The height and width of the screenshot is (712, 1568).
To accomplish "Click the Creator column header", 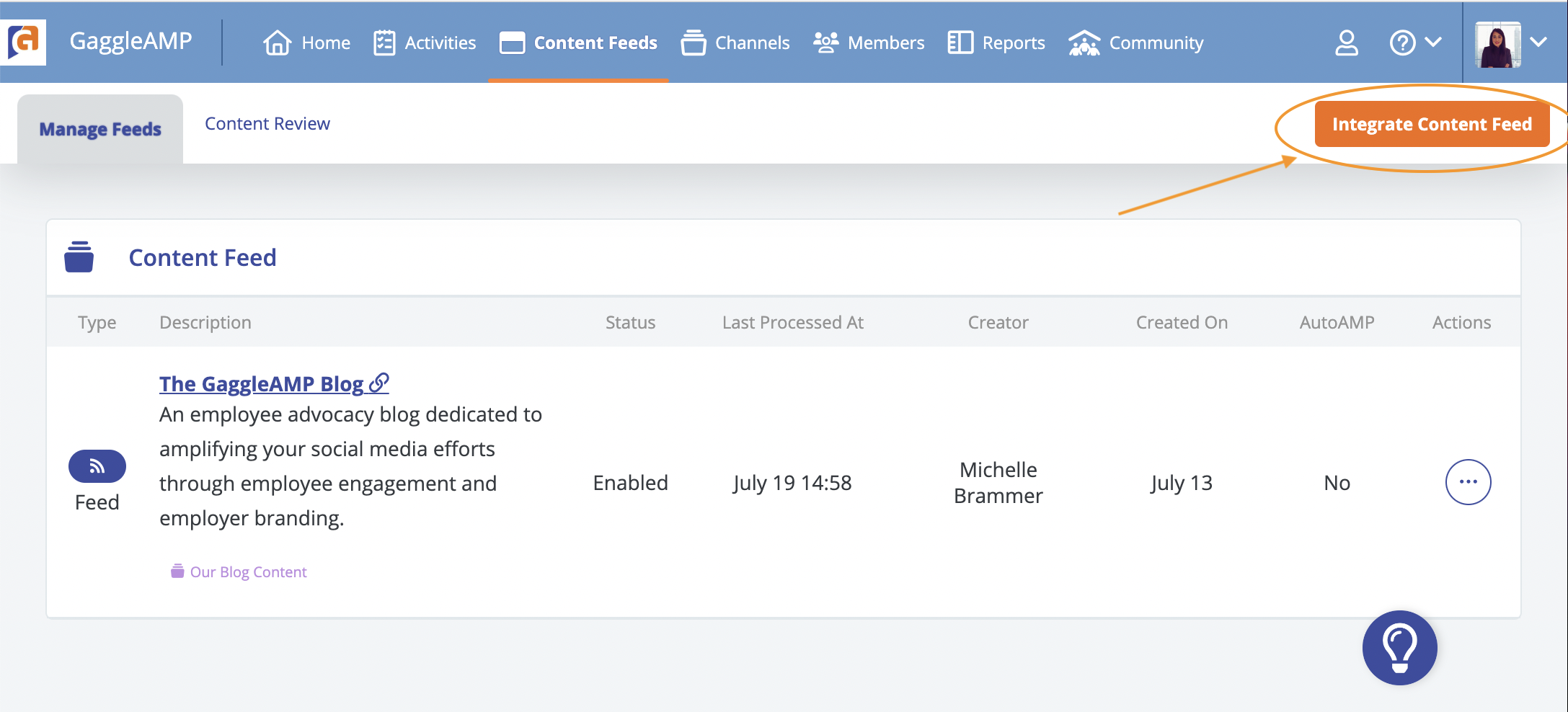I will pyautogui.click(x=998, y=322).
